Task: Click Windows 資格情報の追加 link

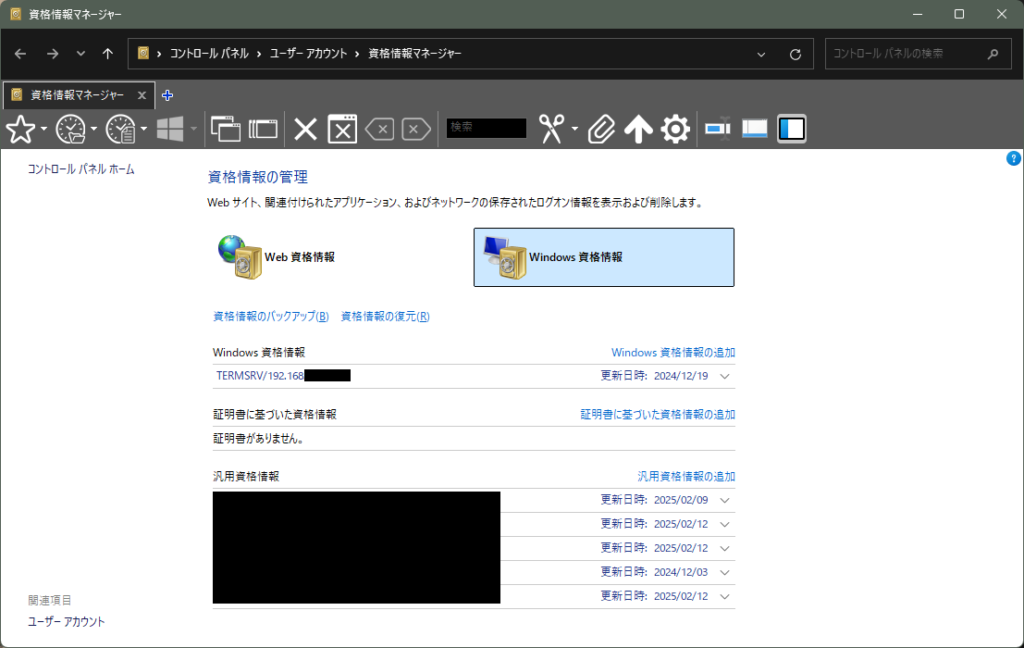Action: point(673,353)
